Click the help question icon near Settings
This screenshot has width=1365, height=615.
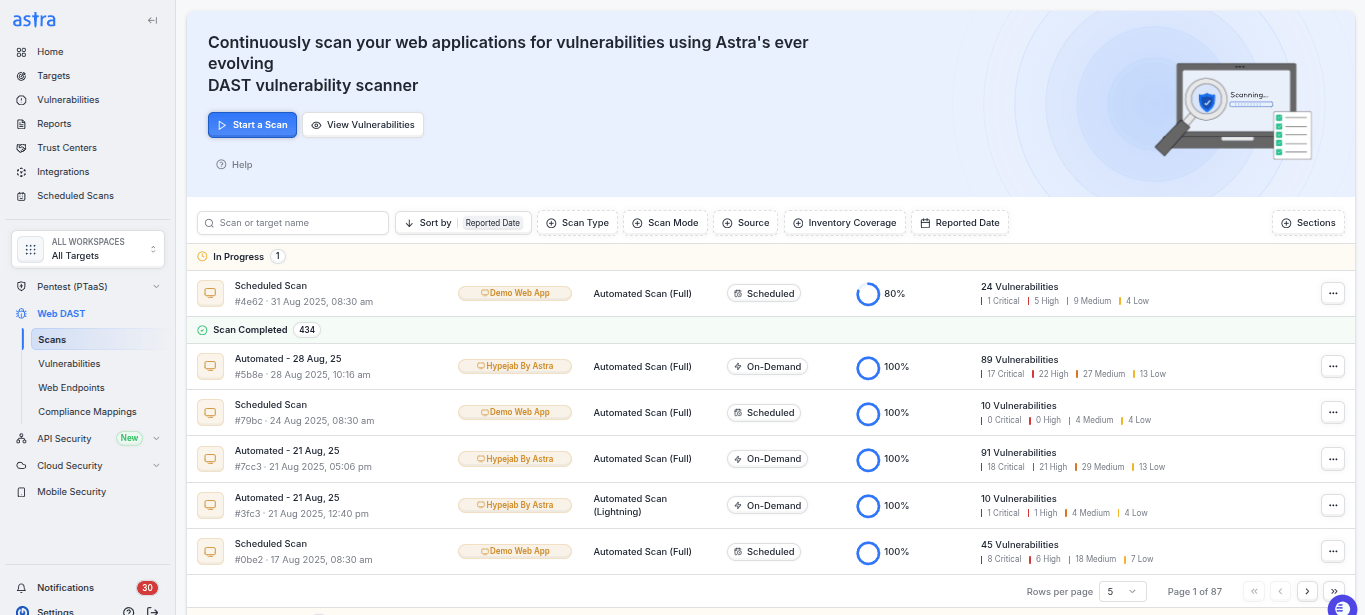[x=128, y=611]
